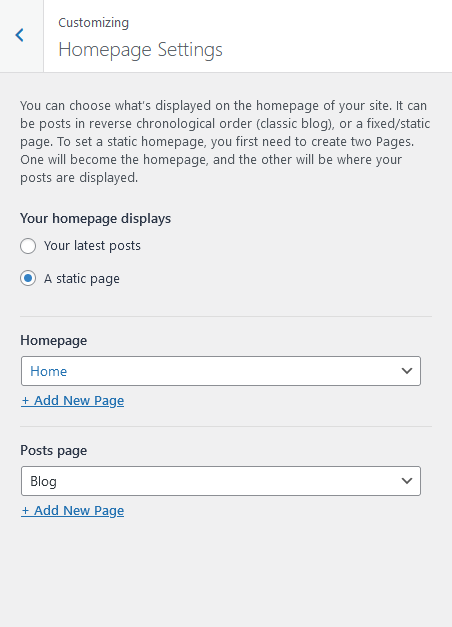The height and width of the screenshot is (627, 452).
Task: Click the "Customizing" header text
Action: click(94, 23)
